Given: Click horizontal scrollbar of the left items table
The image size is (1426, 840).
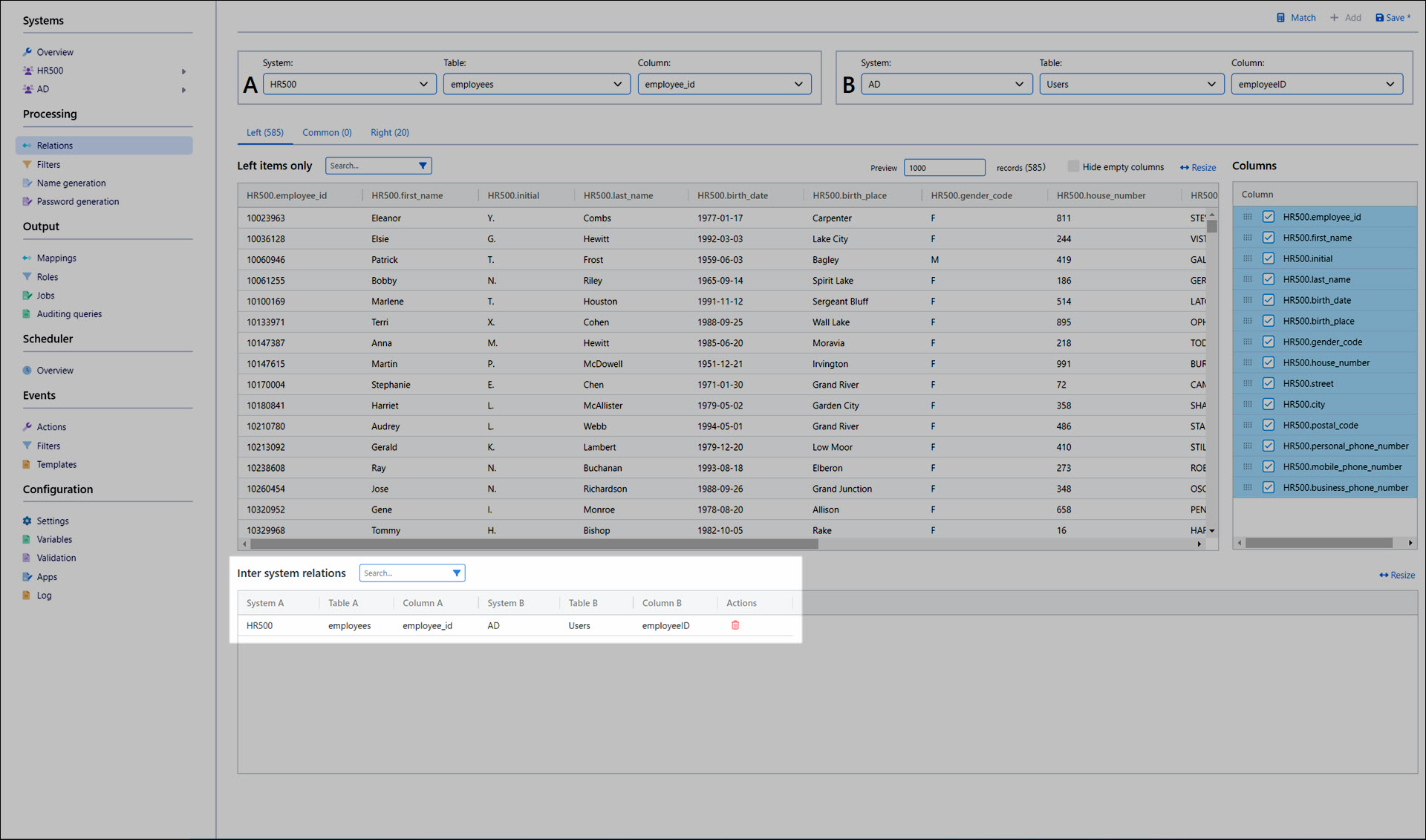Looking at the screenshot, I should coord(533,544).
